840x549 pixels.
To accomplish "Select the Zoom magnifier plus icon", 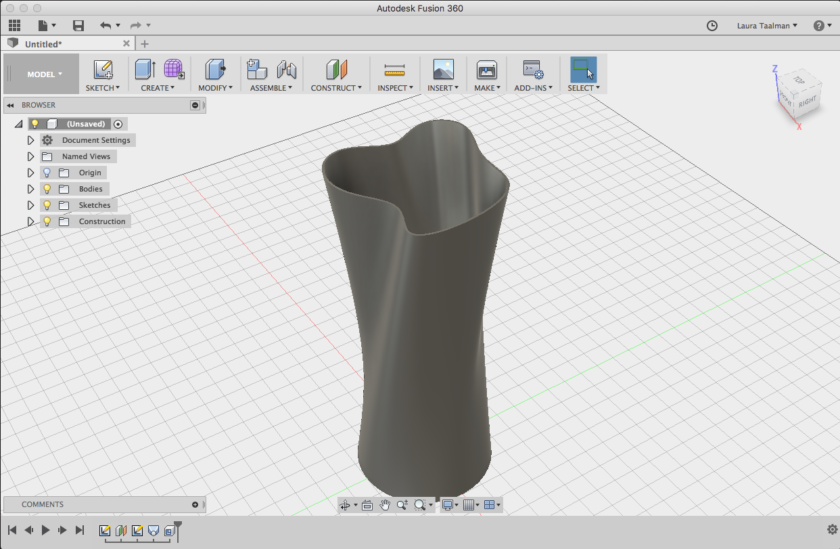I will click(402, 505).
